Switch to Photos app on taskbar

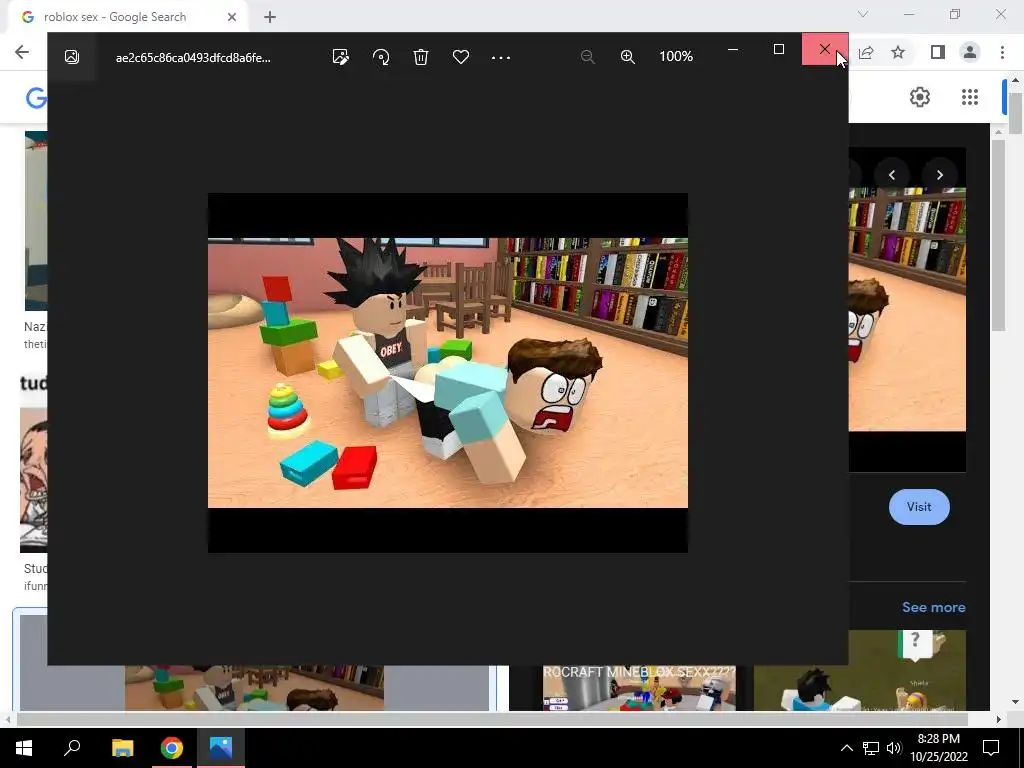point(221,748)
